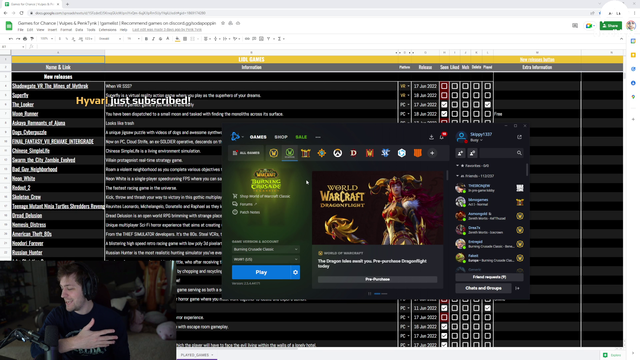The height and width of the screenshot is (360, 640).
Task: Open the Extensions menu in Sheets
Action: (107, 30)
